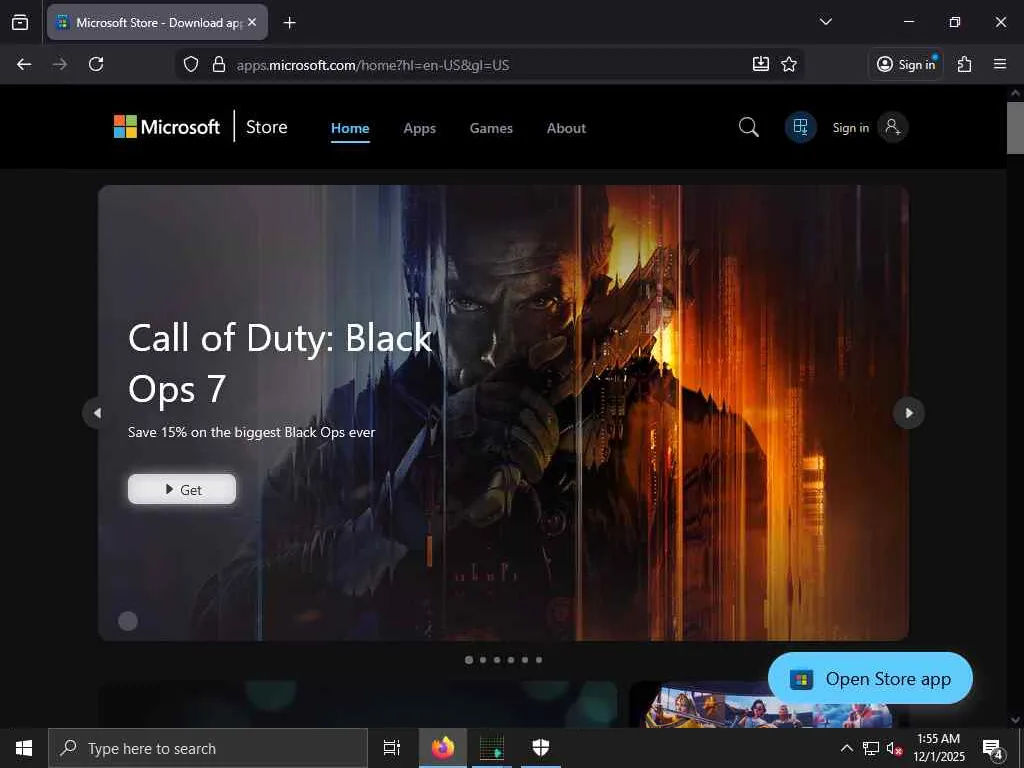Bookmark this page with the star icon
The width and height of the screenshot is (1024, 768).
789,64
